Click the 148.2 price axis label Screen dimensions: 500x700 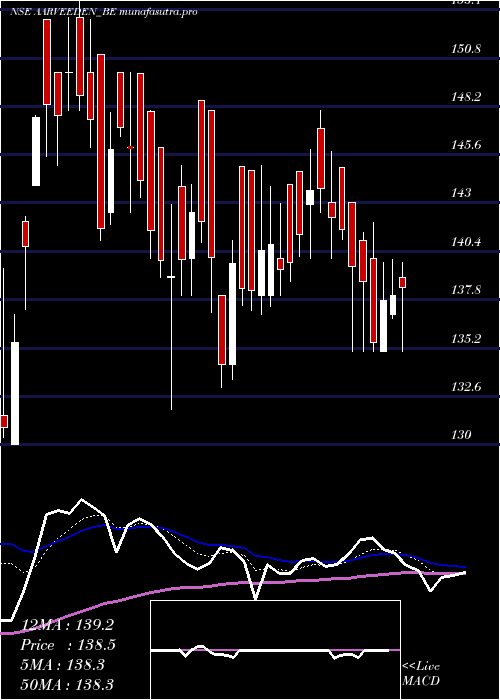tap(466, 97)
